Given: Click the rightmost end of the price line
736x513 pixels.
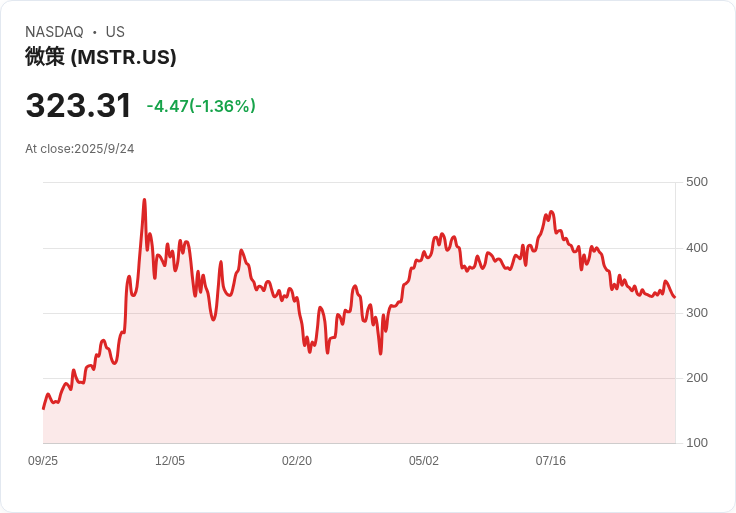Looking at the screenshot, I should click(674, 297).
